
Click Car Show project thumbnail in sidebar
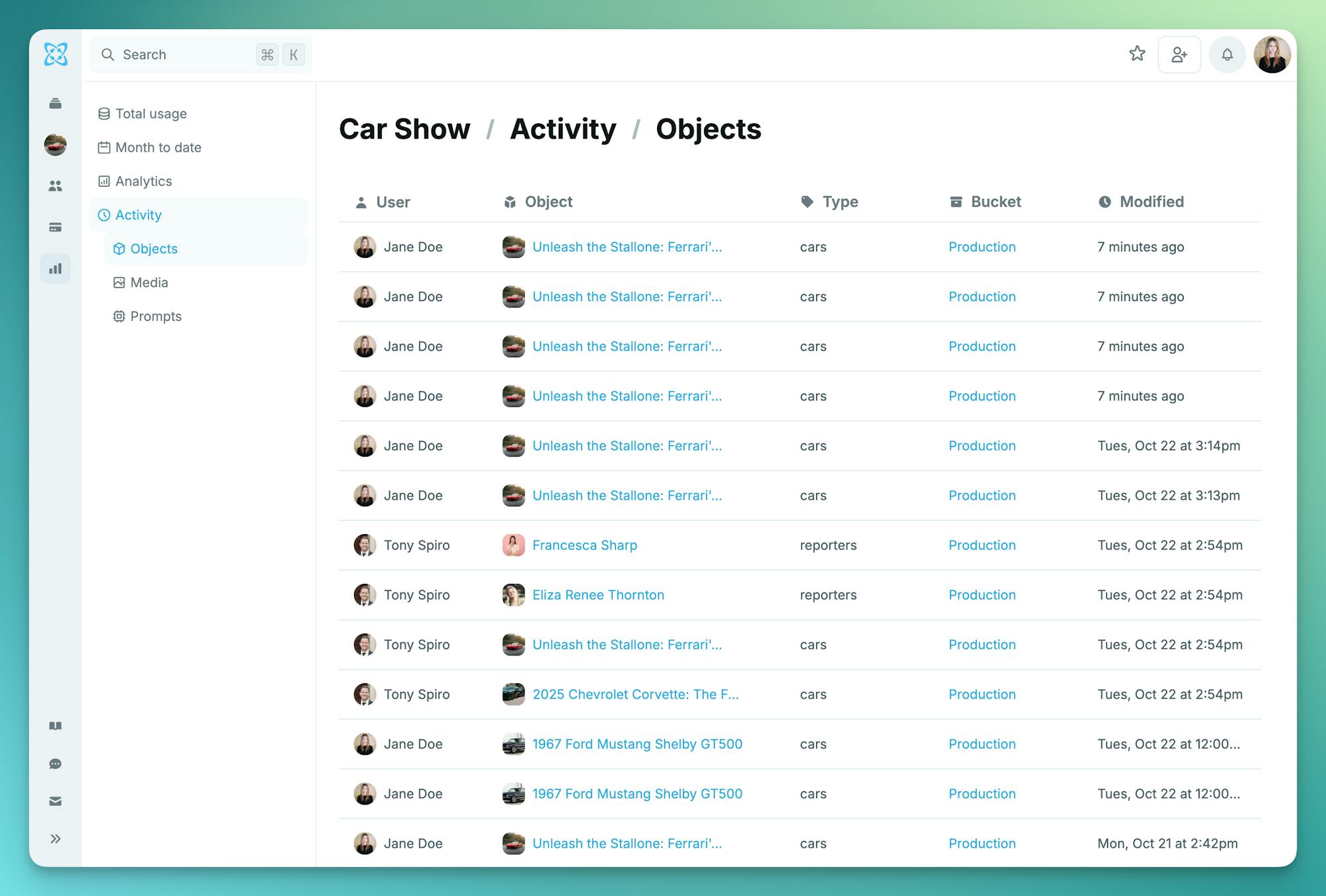point(56,144)
